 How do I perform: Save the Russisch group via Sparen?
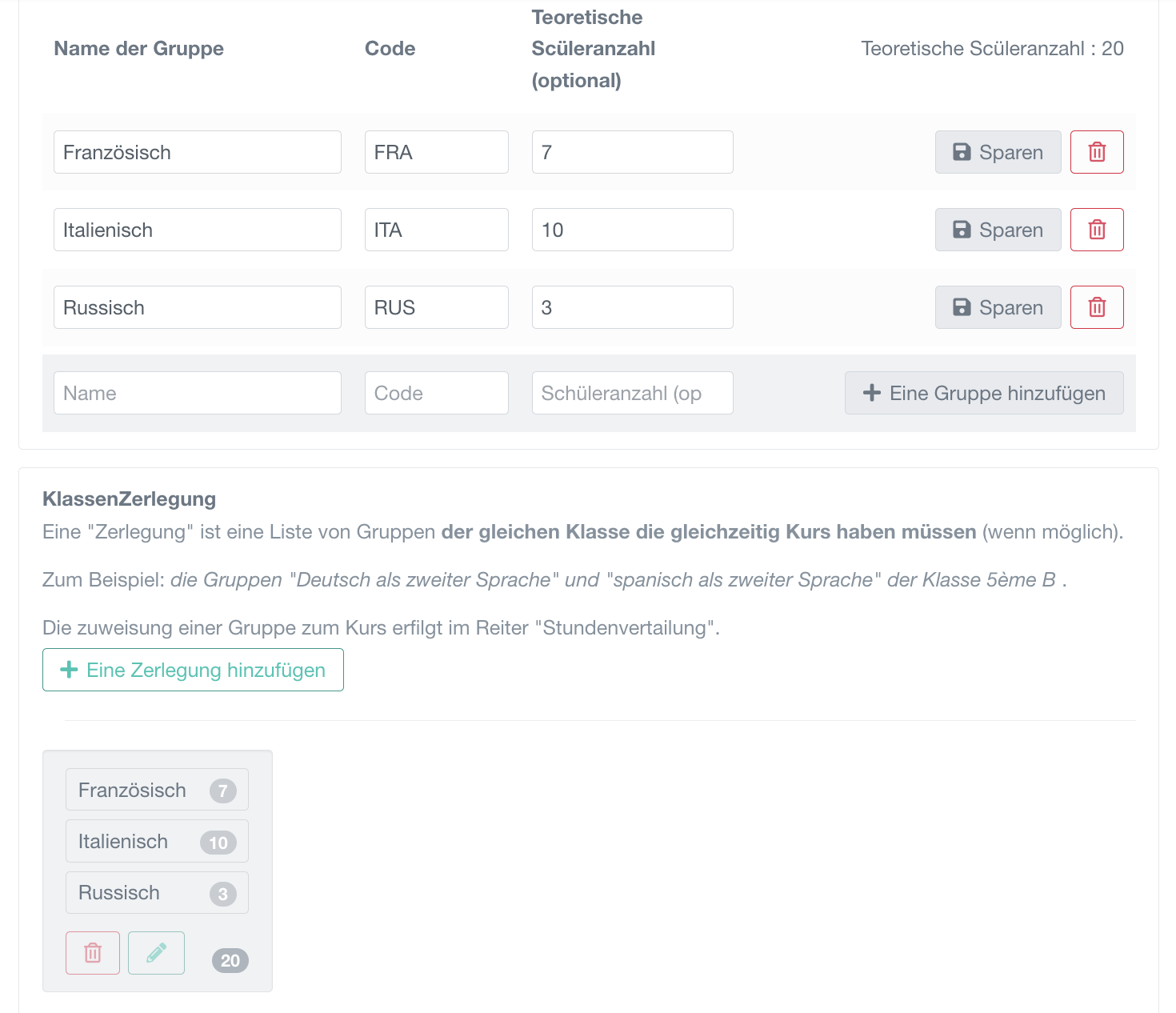[998, 307]
